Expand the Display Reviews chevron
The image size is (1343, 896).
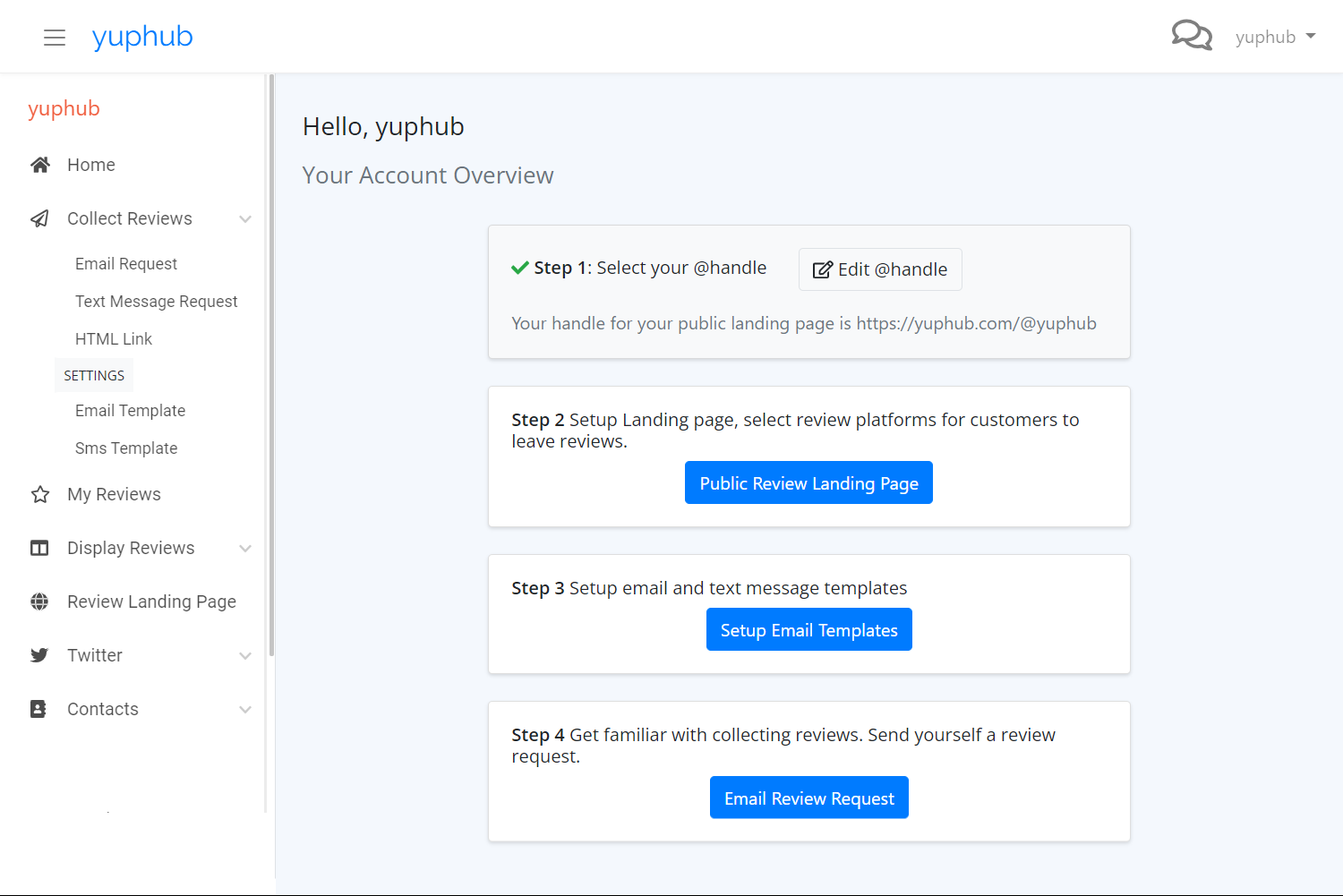tap(245, 549)
